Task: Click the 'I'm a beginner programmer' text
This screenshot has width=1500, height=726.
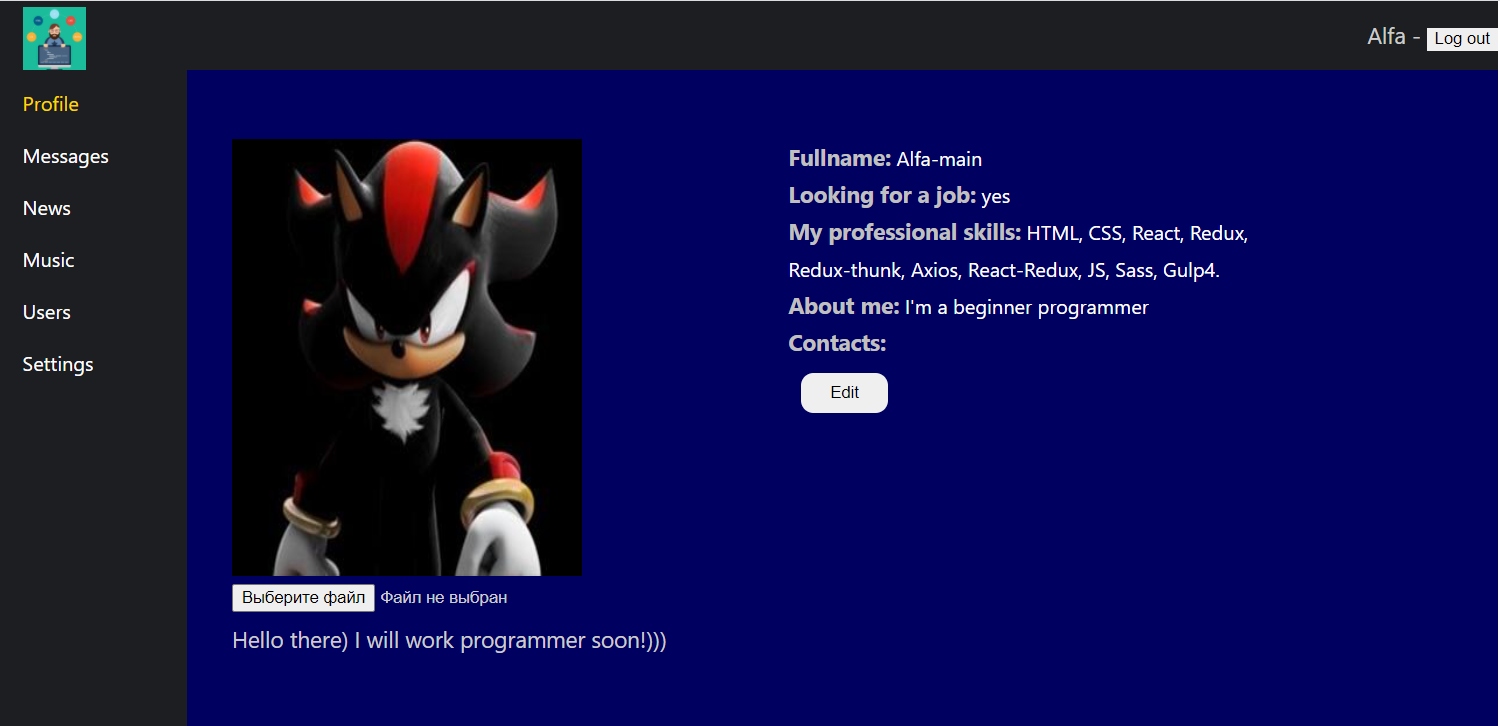Action: point(1027,308)
